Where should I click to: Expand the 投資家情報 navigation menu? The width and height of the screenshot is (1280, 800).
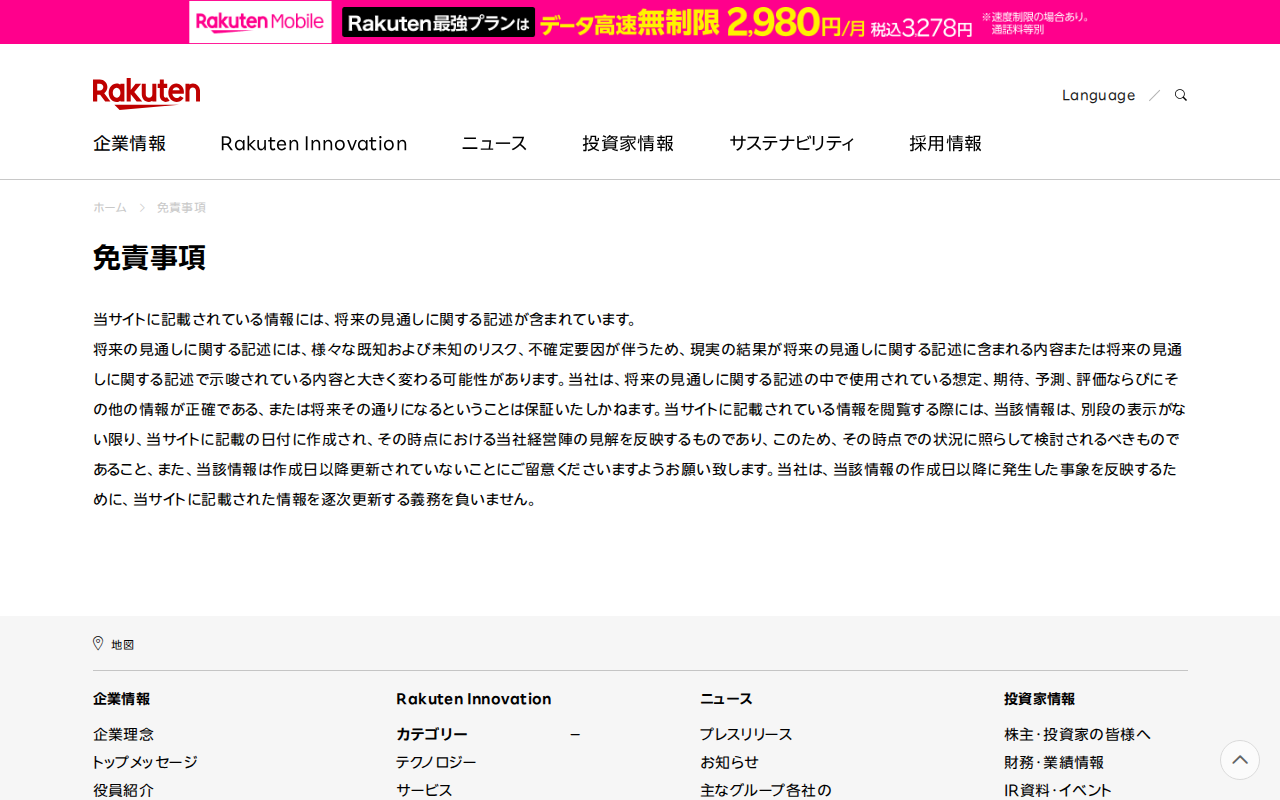click(x=627, y=143)
